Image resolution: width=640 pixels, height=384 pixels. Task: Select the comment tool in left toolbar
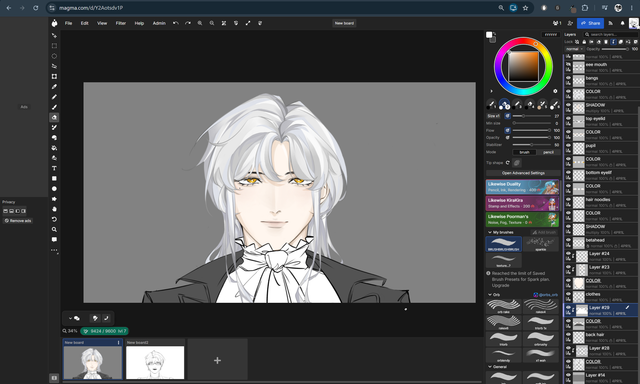pos(54,240)
